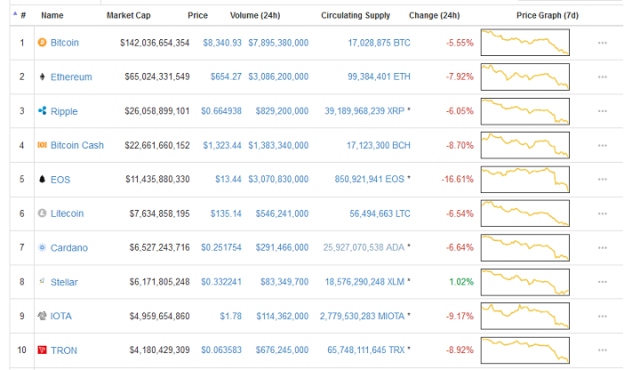Open IOTA 7-day price graph

(x=525, y=316)
